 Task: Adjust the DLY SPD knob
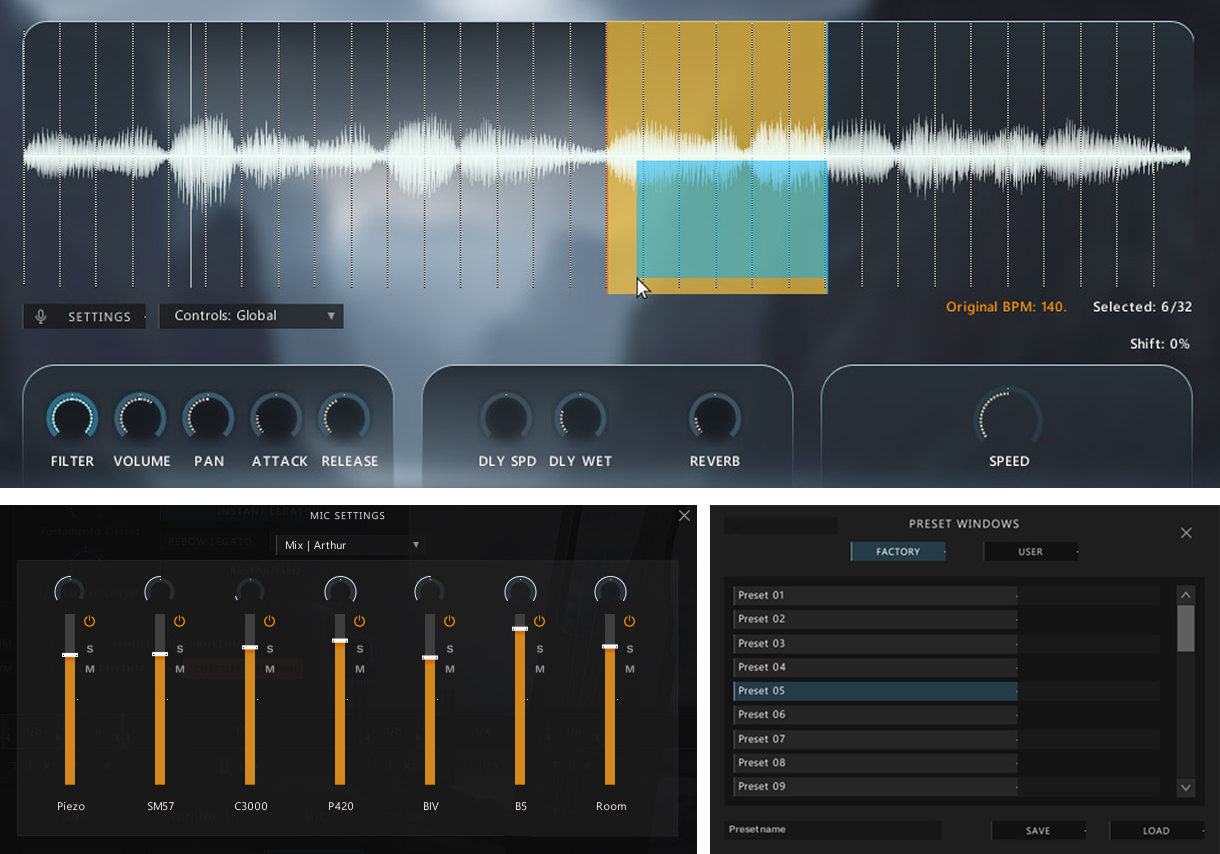(506, 417)
